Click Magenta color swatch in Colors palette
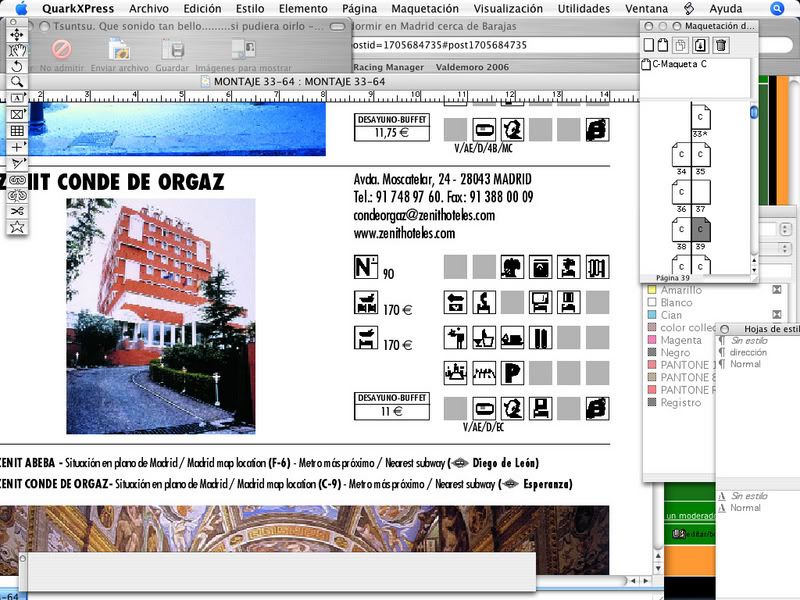 [x=652, y=340]
